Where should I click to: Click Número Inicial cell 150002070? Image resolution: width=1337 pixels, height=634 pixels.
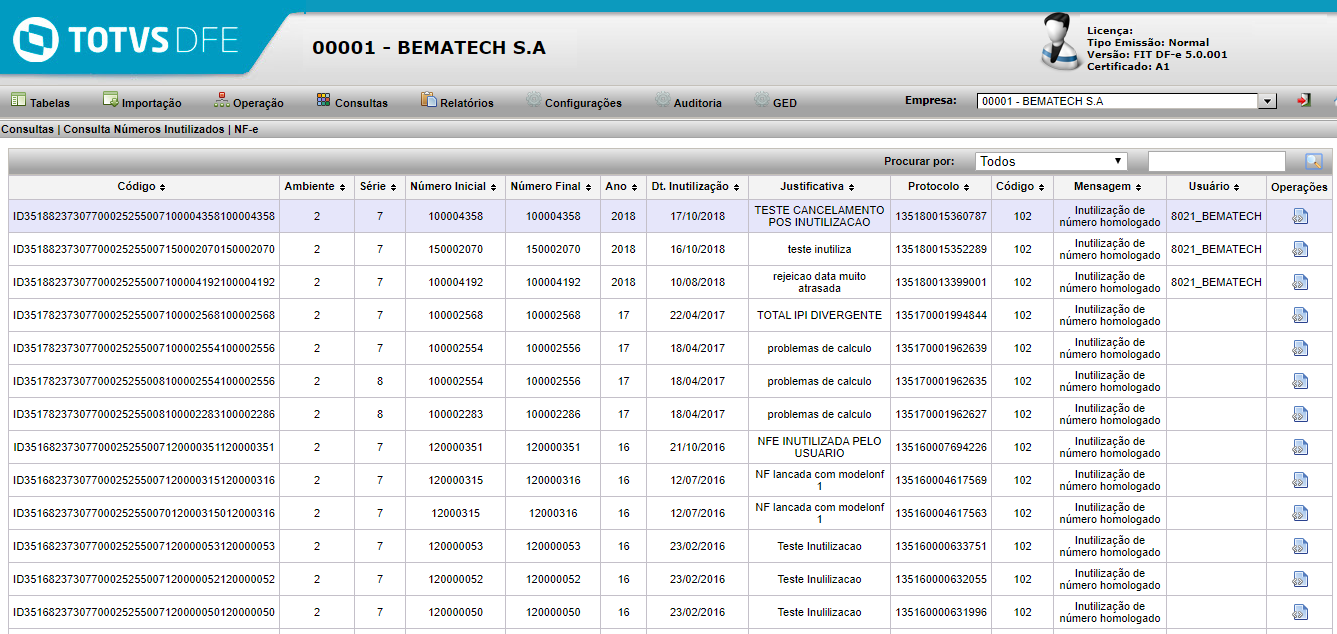(x=456, y=249)
